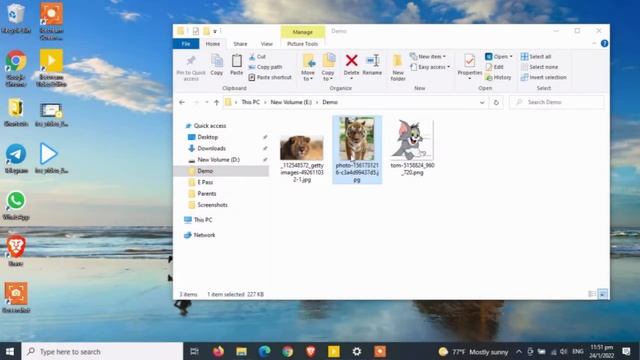Switch to large thumbnails view icon

[x=602, y=294]
